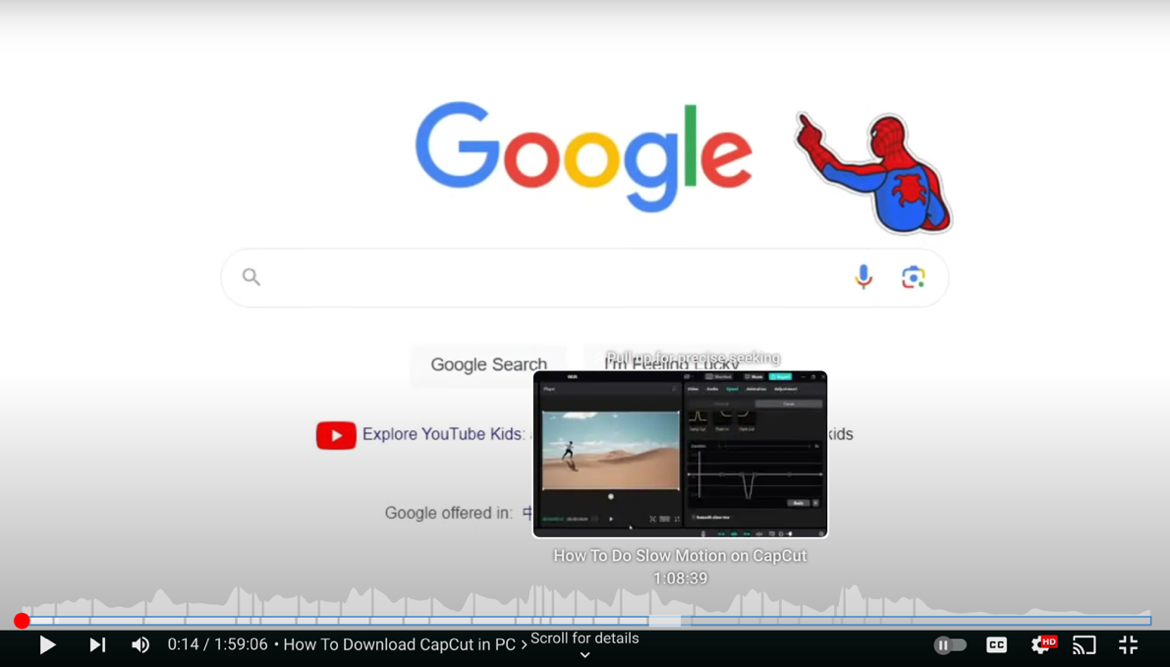1170x667 pixels.
Task: Click 'Google offered in:' text
Action: coord(448,513)
